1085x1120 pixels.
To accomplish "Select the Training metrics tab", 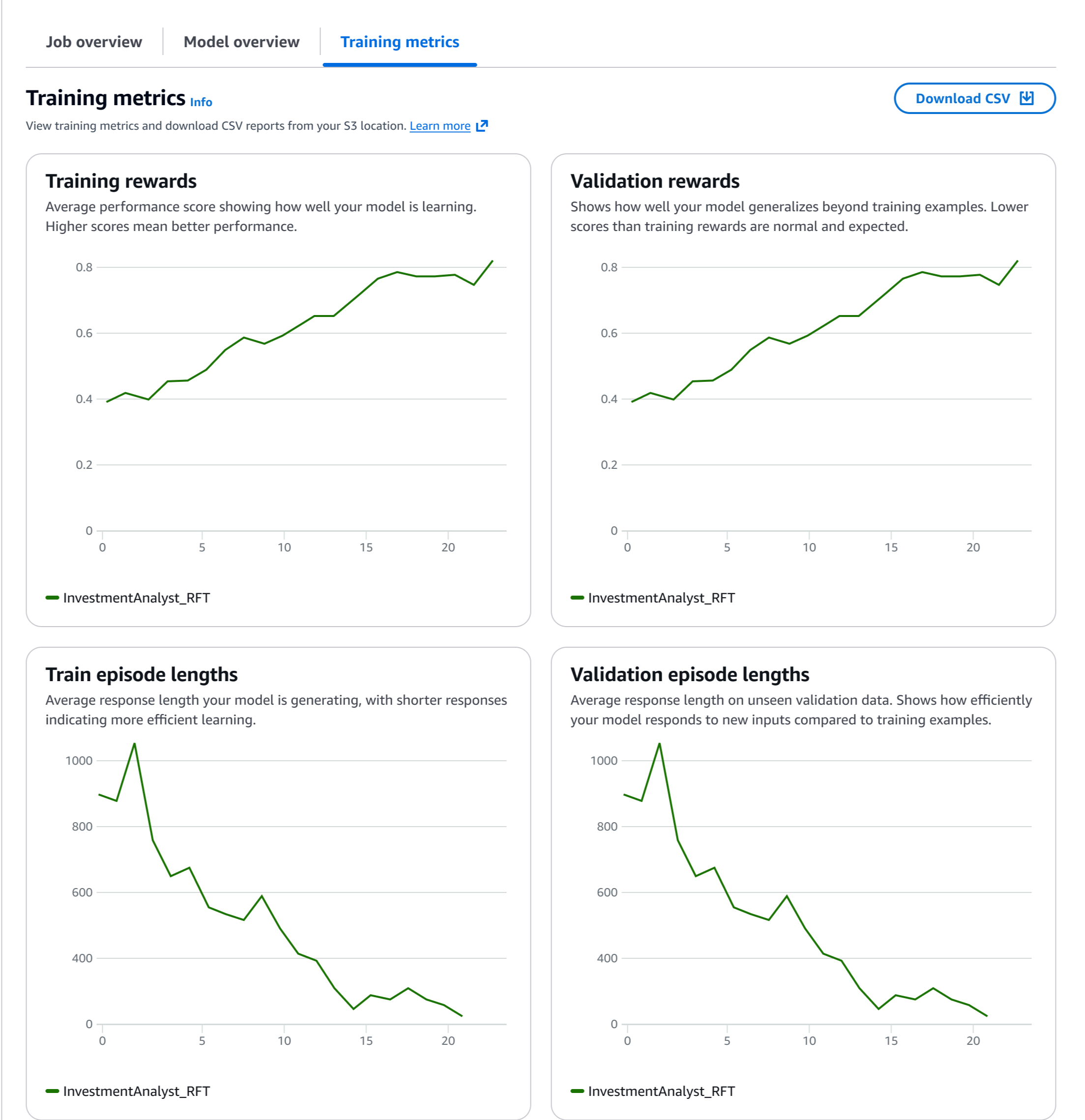I will tap(400, 42).
